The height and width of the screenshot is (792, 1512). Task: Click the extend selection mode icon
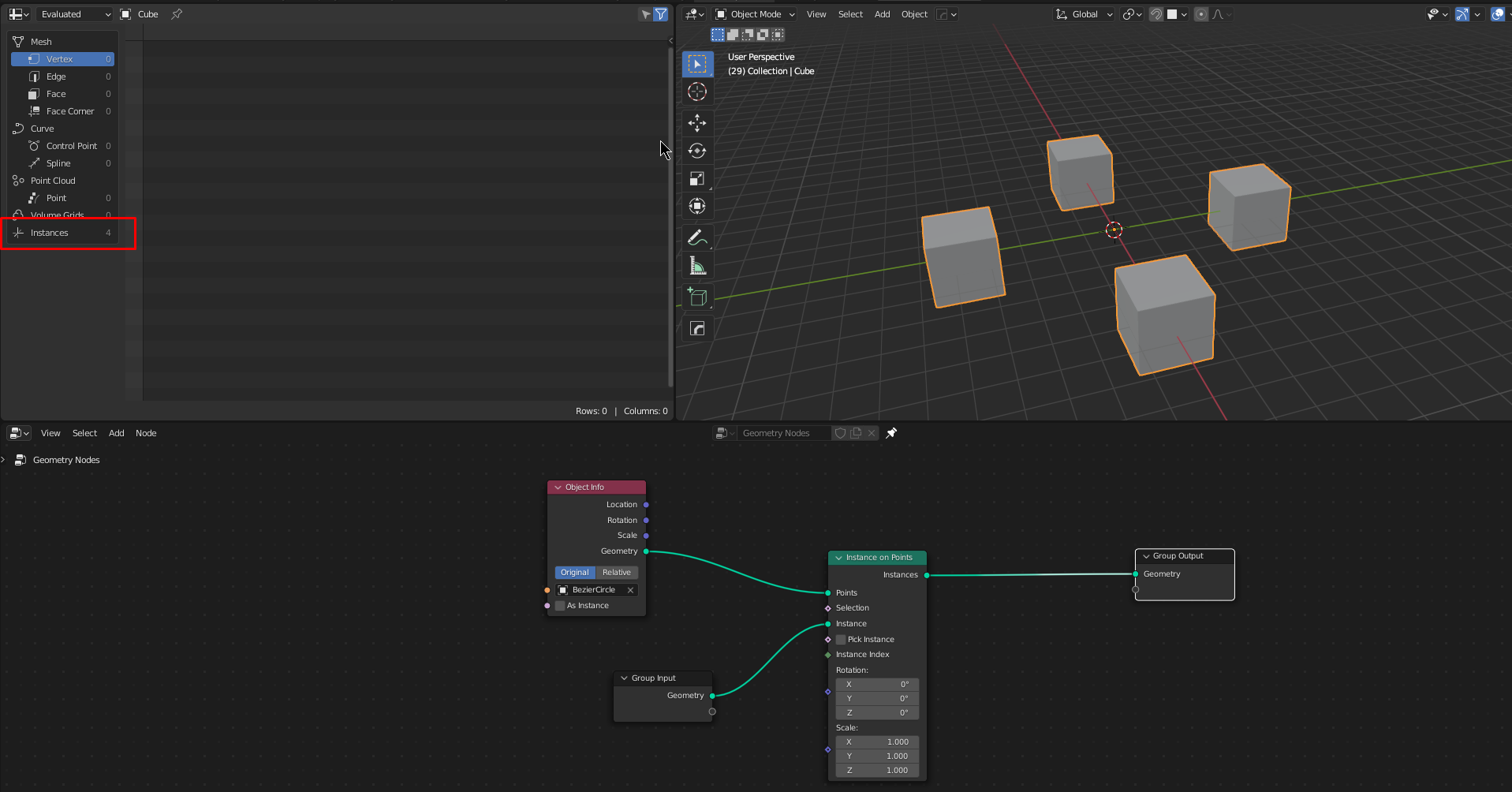pyautogui.click(x=733, y=35)
